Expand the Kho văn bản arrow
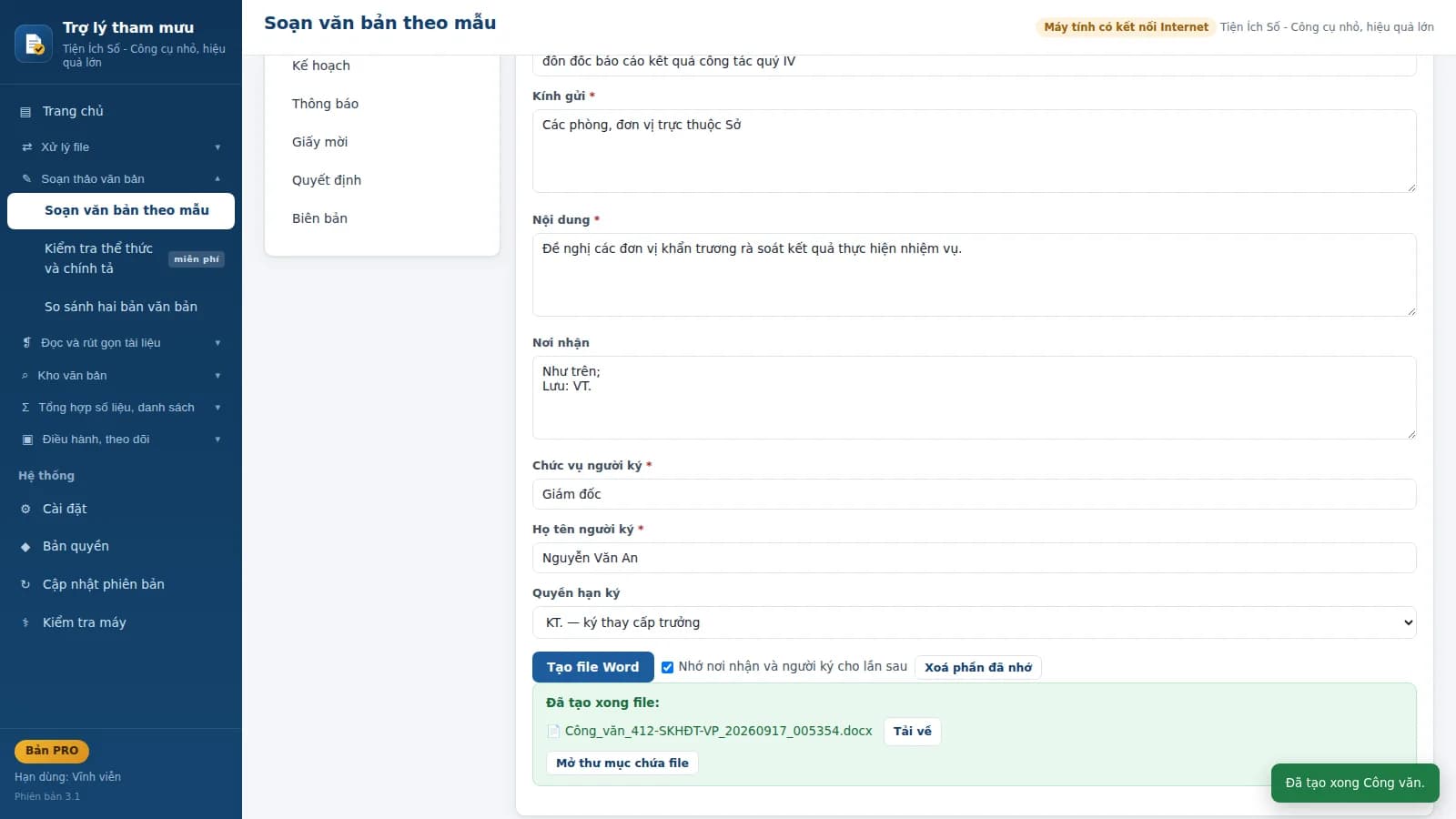Viewport: 1456px width, 819px height. [217, 376]
